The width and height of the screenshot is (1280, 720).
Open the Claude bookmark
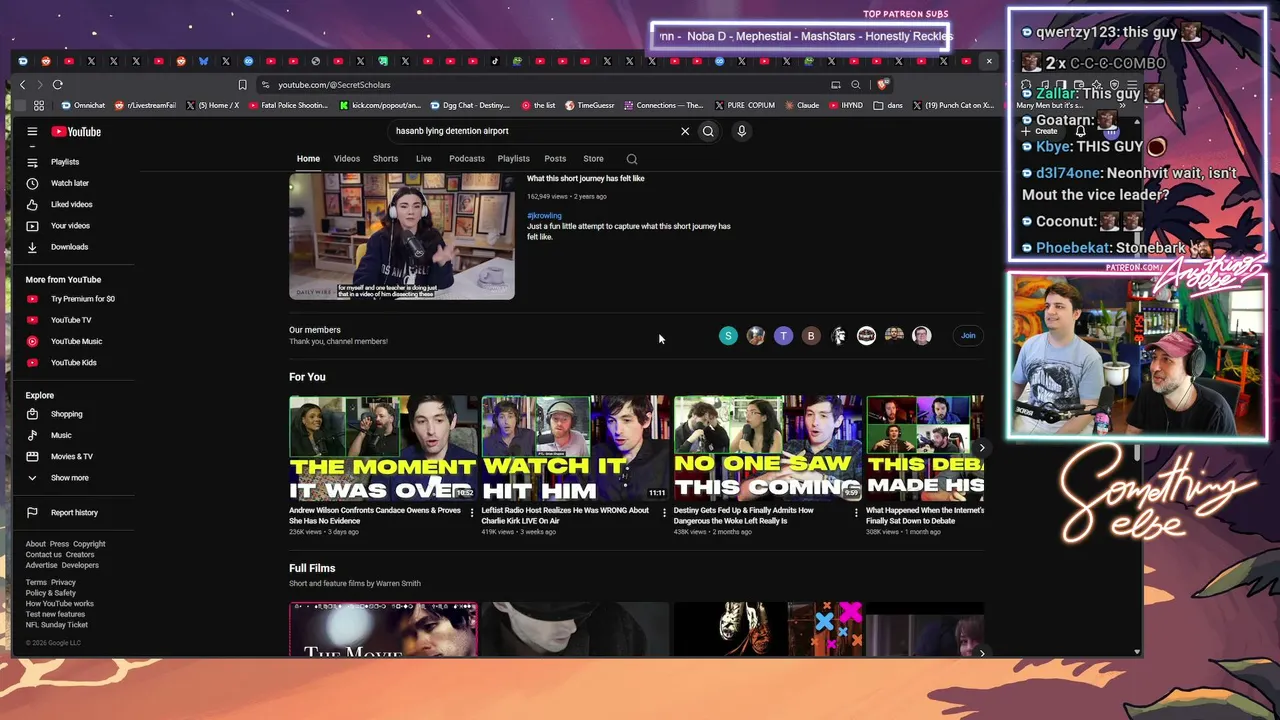[x=802, y=105]
